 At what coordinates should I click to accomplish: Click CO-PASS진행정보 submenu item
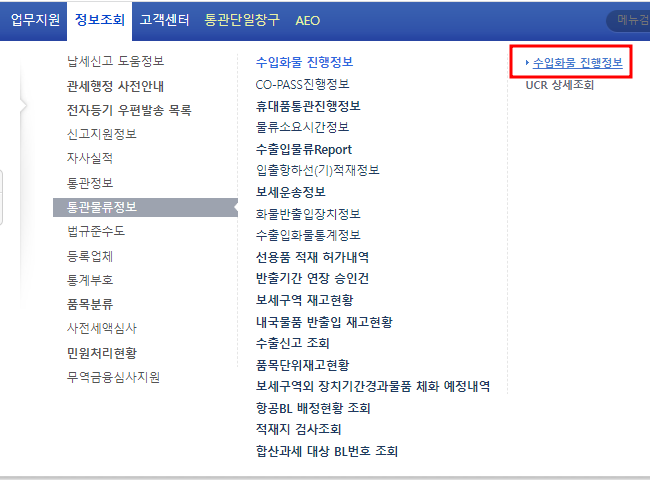coord(303,84)
